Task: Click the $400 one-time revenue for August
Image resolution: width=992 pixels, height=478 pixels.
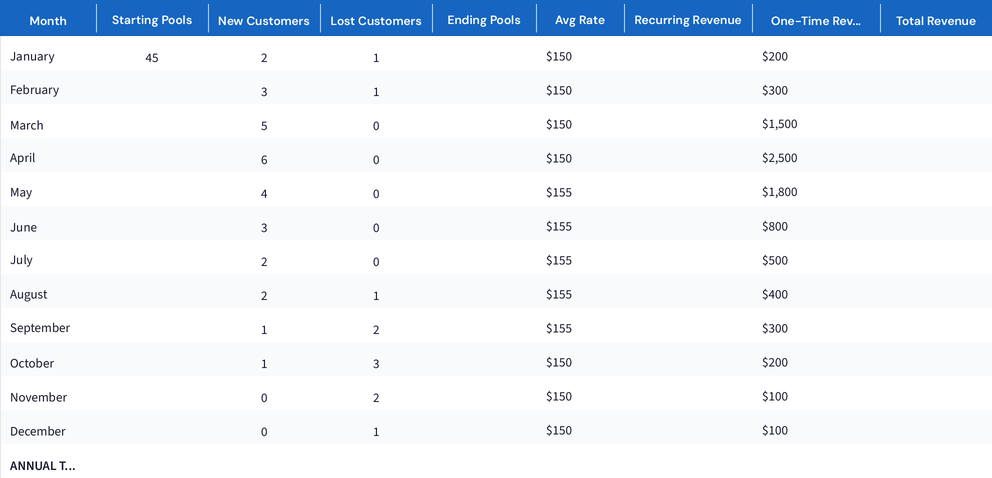Action: pyautogui.click(x=775, y=295)
